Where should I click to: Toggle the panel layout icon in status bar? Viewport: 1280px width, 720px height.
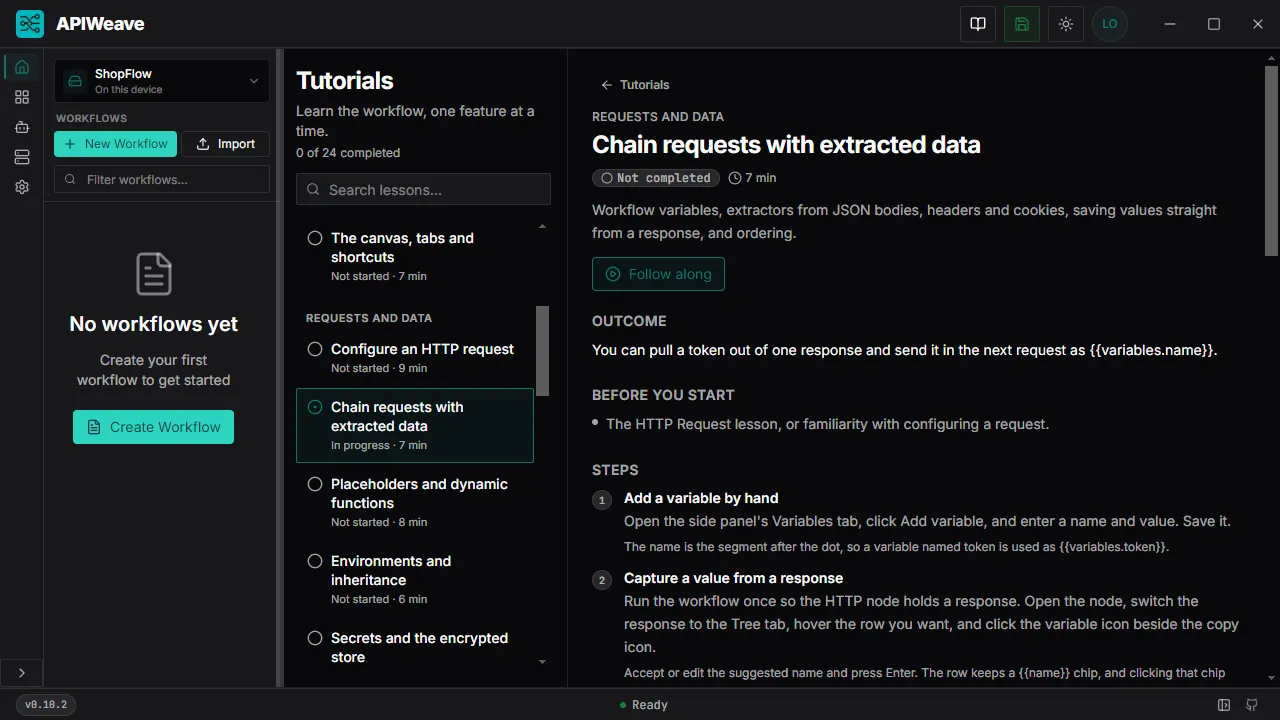(1224, 705)
